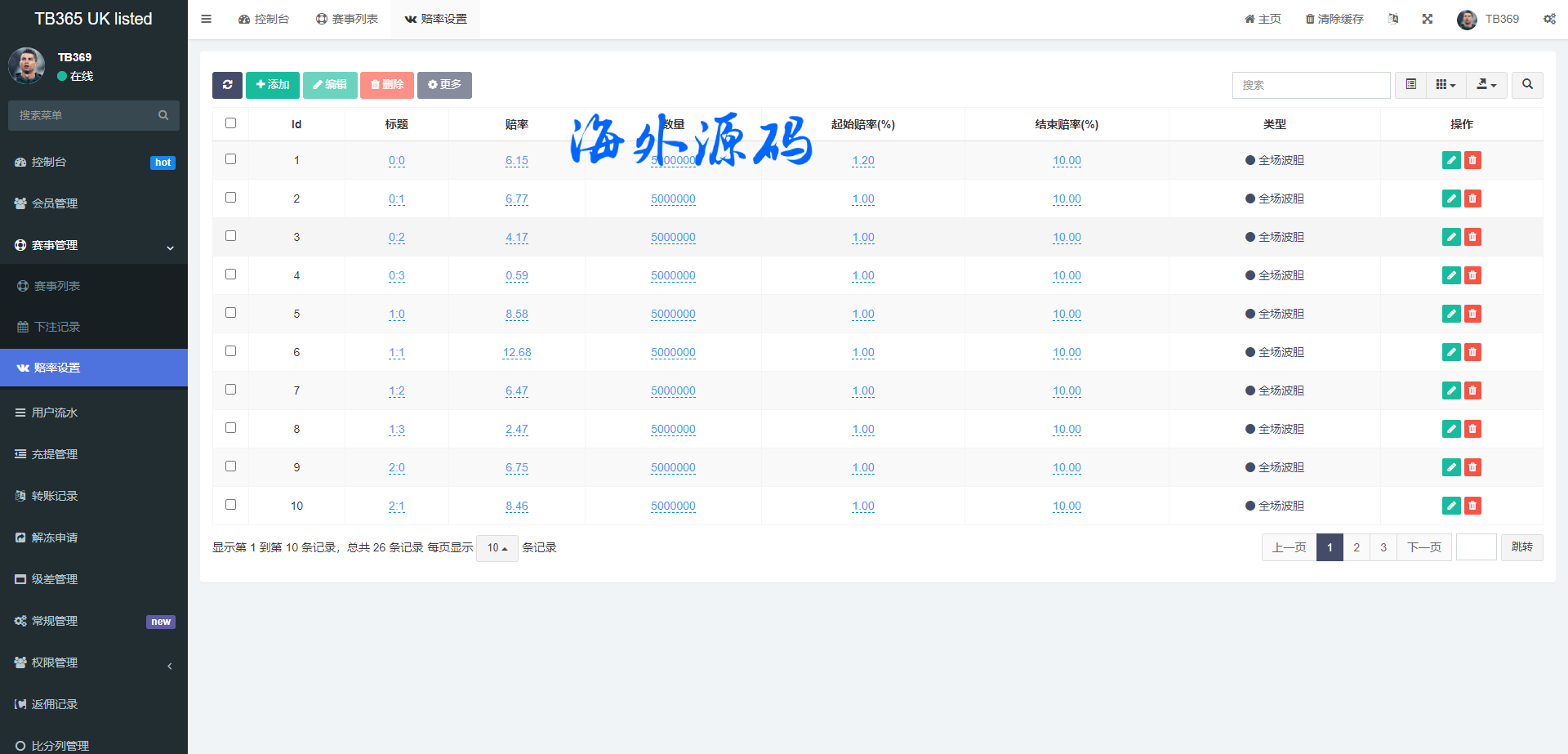This screenshot has width=1568, height=754.
Task: Click the 搜索 input field above table
Action: pos(1311,85)
